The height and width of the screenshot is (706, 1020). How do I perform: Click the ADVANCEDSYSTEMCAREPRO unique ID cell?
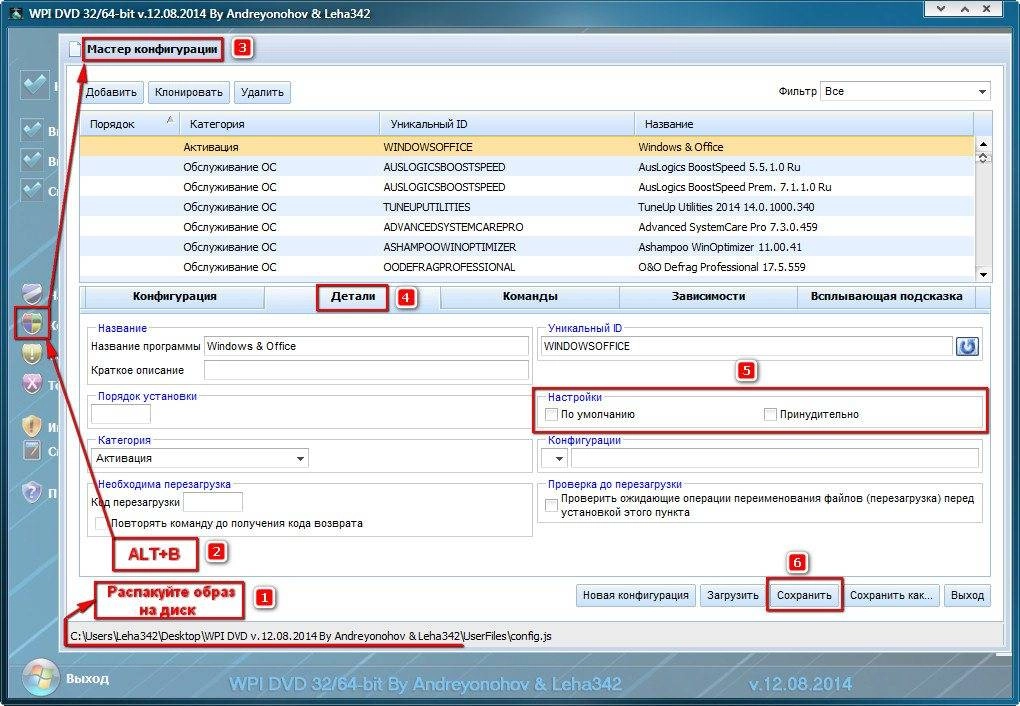click(x=453, y=227)
